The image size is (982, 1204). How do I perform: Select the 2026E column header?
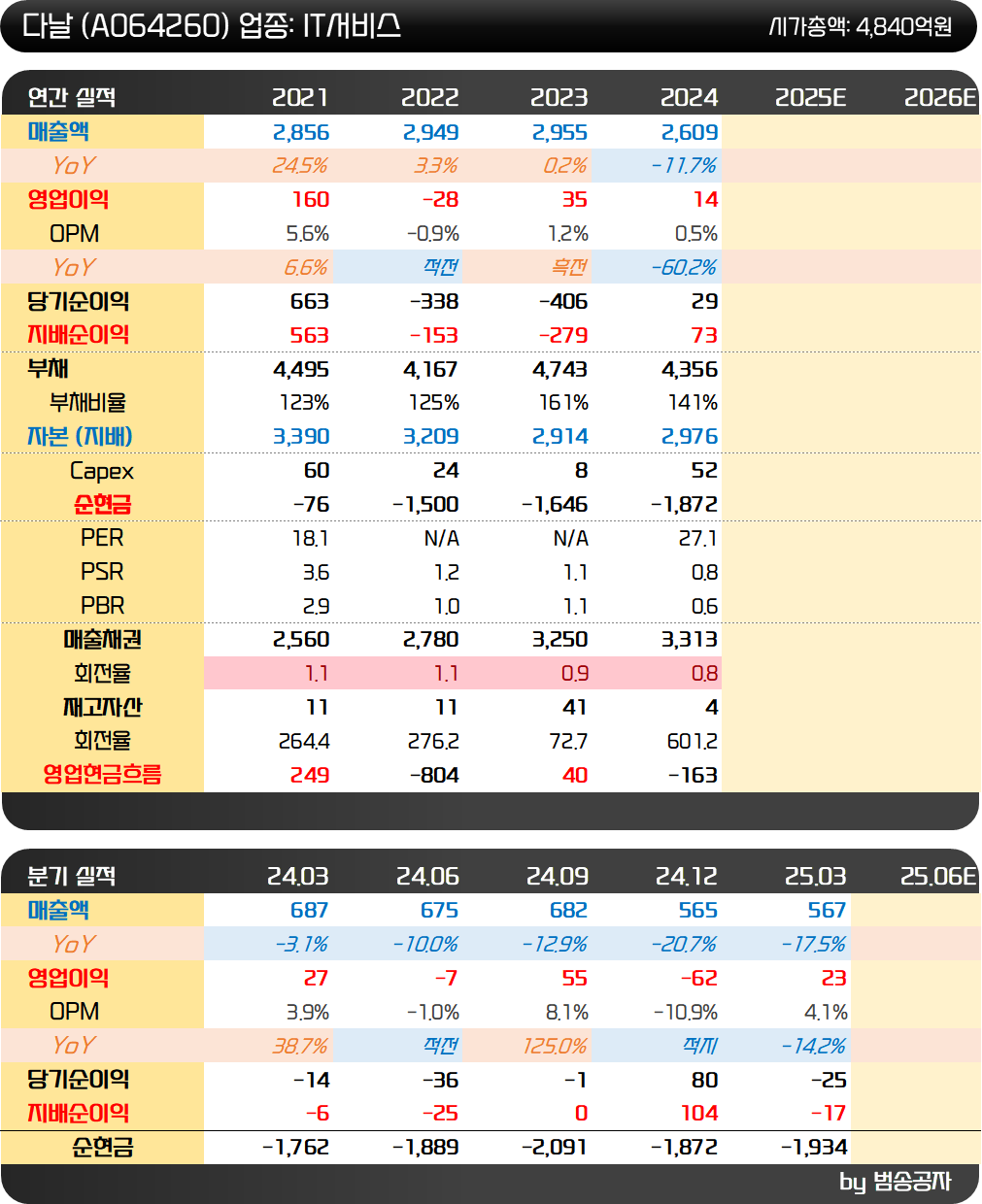pos(939,97)
